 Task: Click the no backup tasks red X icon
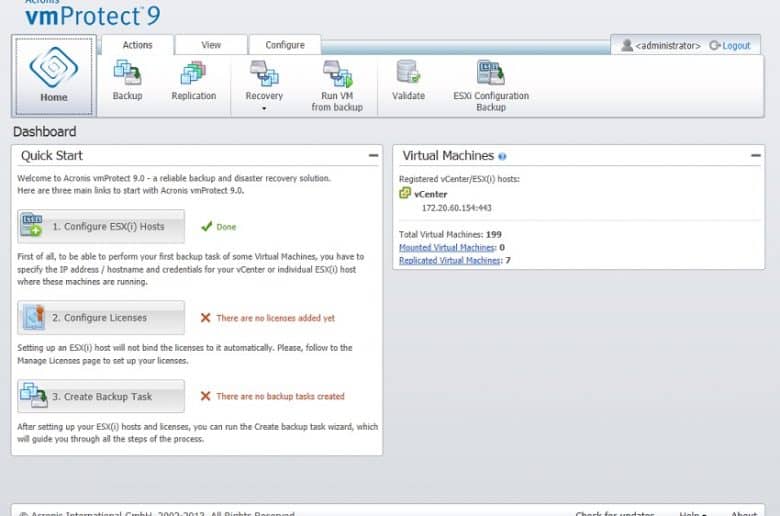(x=205, y=396)
